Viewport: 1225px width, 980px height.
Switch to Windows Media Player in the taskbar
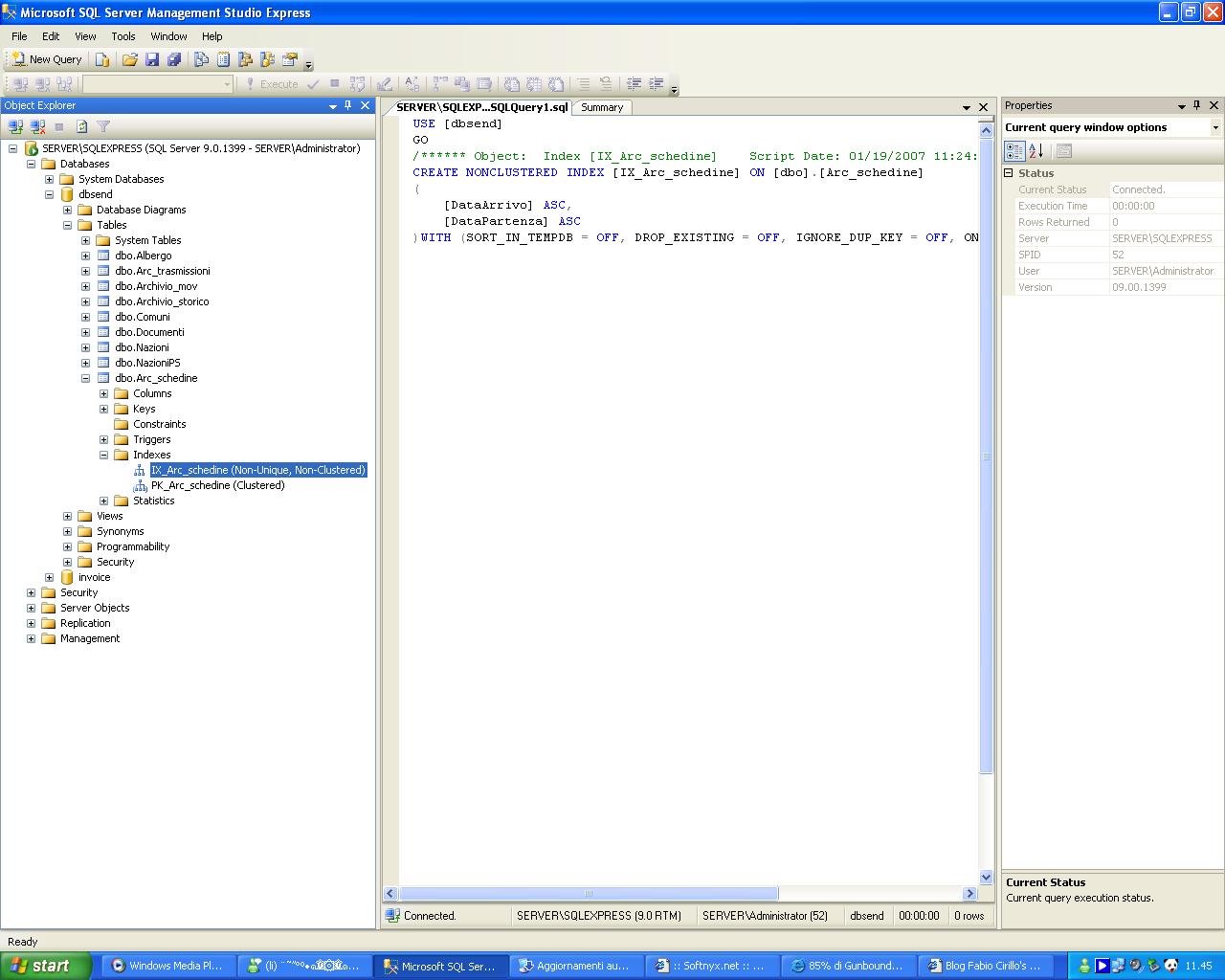(x=167, y=966)
